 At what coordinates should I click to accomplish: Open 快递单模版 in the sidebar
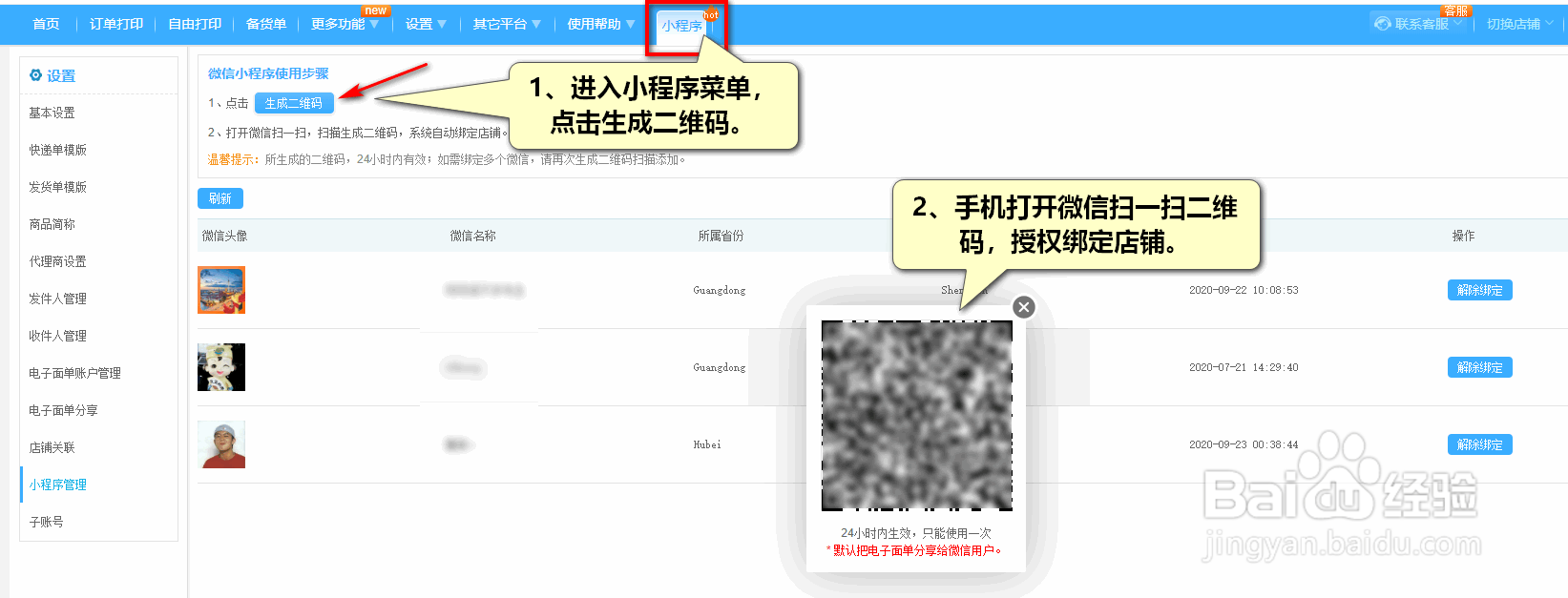pos(57,150)
